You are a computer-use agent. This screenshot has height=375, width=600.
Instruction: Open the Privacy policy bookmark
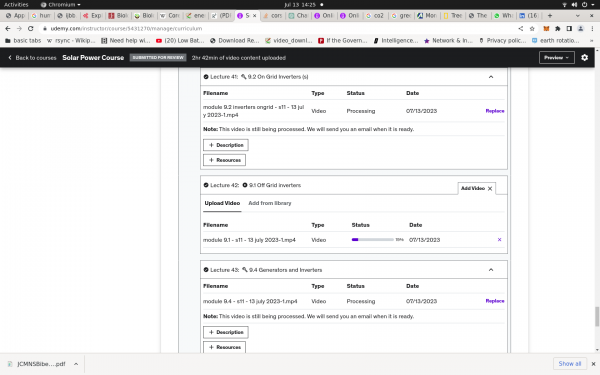(503, 41)
